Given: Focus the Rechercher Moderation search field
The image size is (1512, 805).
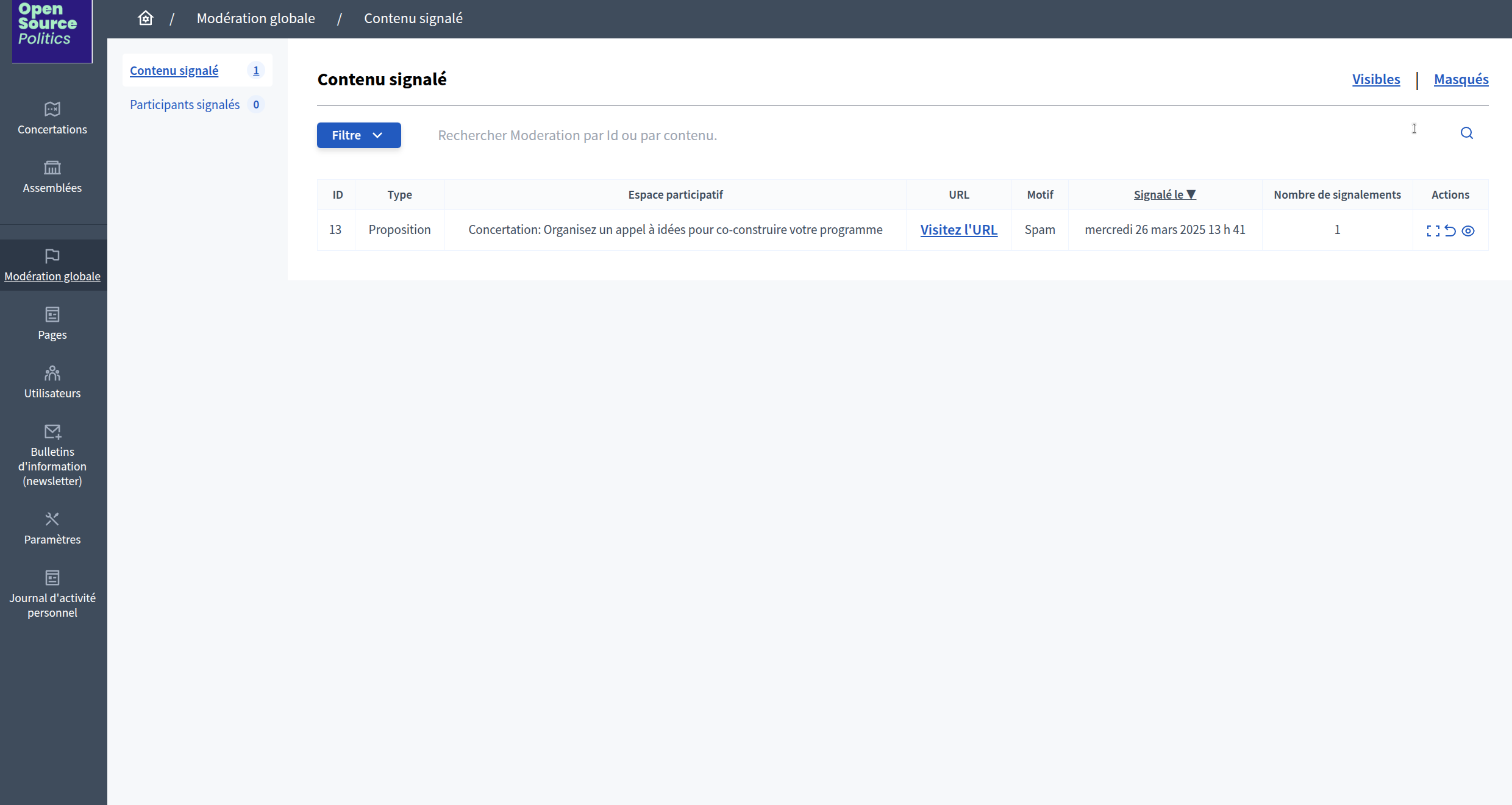Looking at the screenshot, I should click(854, 135).
